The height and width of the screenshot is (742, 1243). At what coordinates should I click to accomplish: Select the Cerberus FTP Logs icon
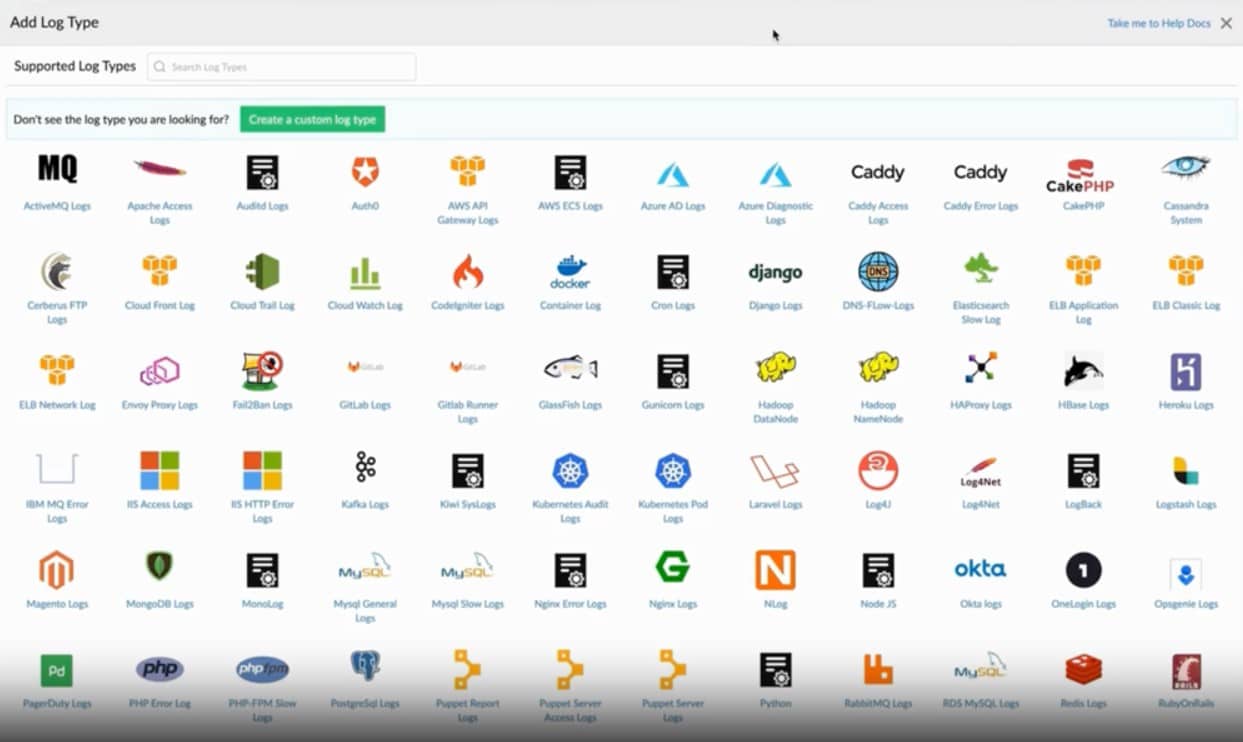pos(57,271)
